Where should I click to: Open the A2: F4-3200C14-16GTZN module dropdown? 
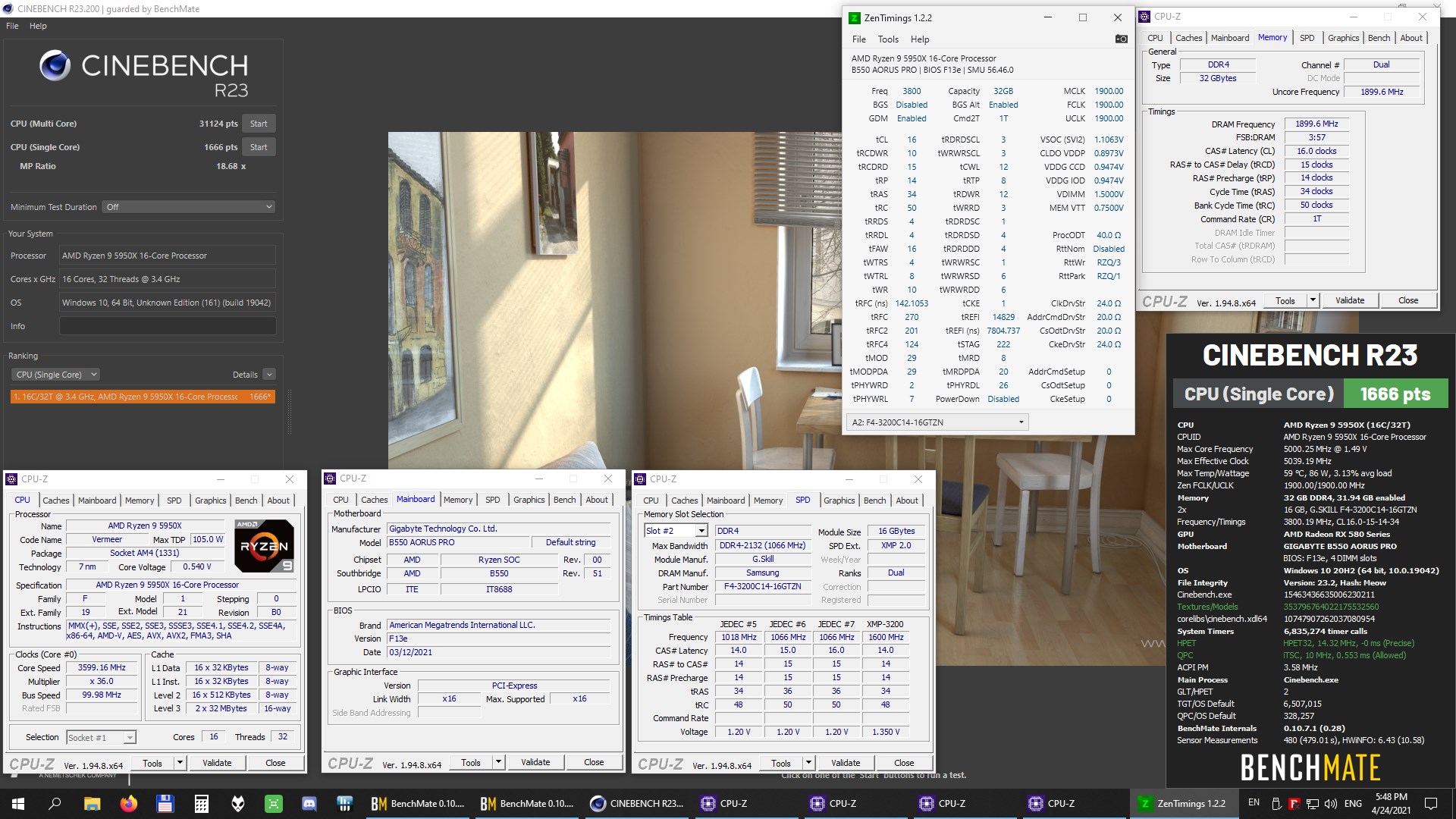pyautogui.click(x=937, y=422)
